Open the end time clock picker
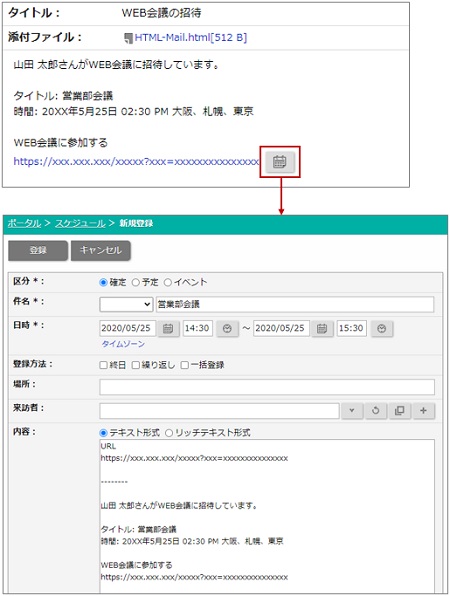This screenshot has height=596, width=450. click(x=382, y=329)
